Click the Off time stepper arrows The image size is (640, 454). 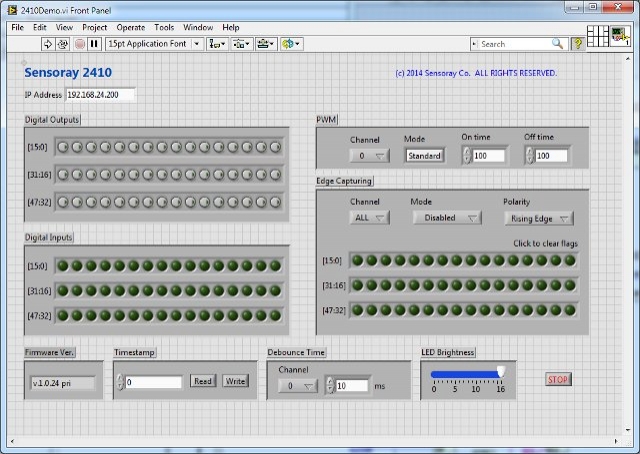[x=530, y=156]
